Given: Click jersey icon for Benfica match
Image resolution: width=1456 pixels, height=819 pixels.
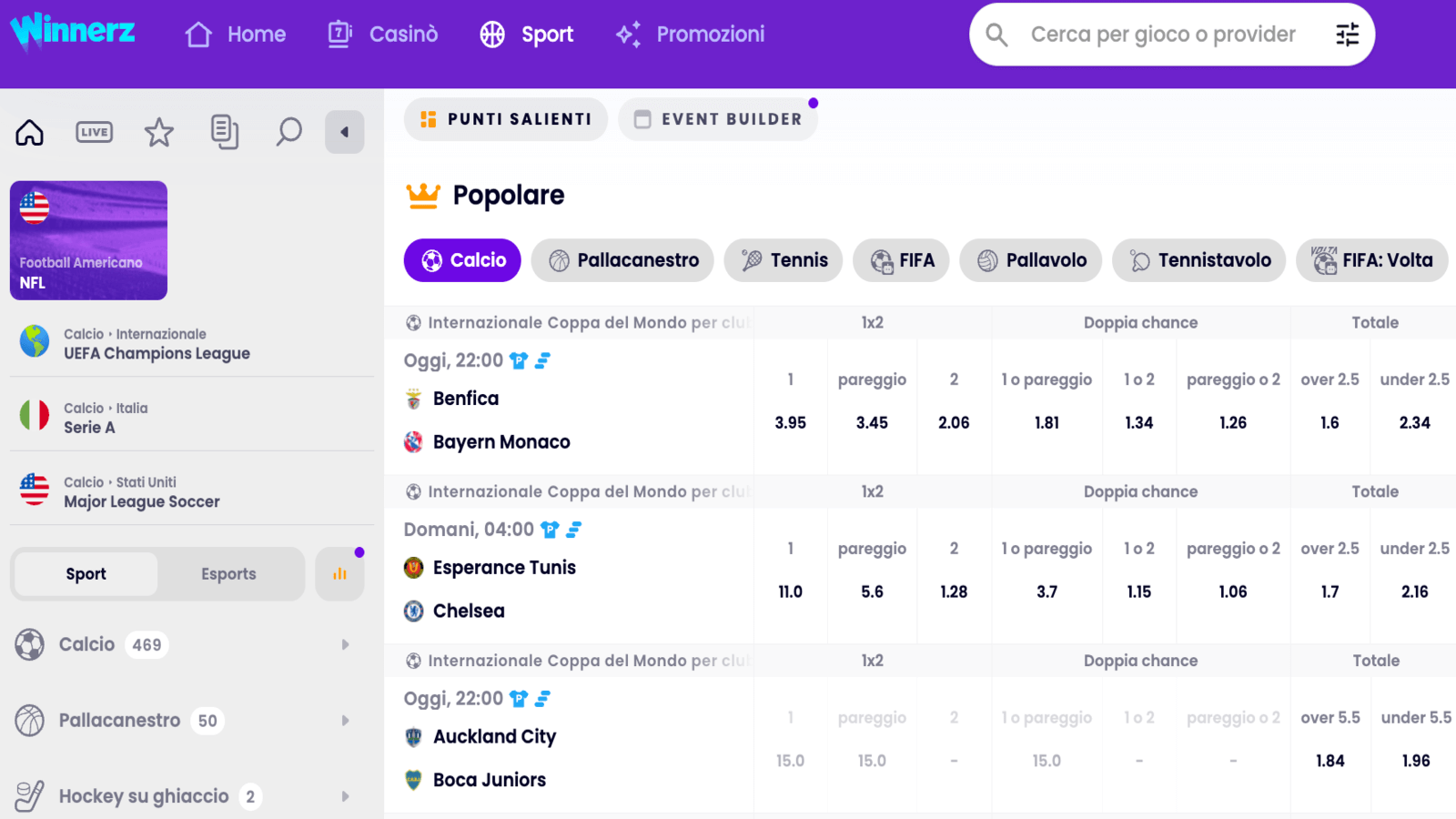Looking at the screenshot, I should coord(519,361).
